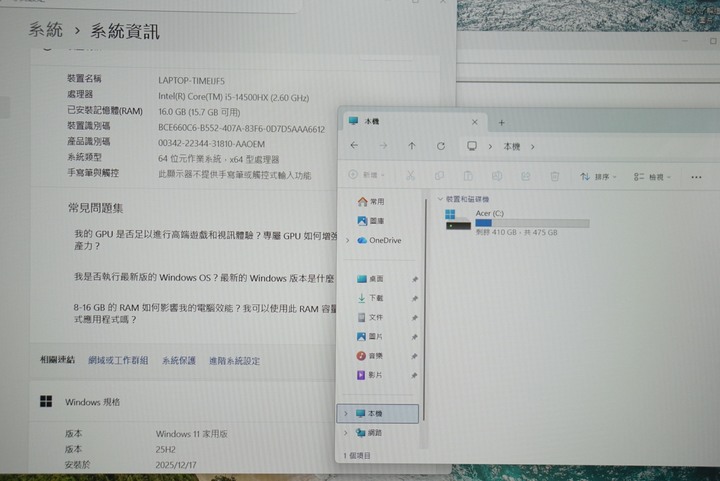Viewport: 720px width, 481px height.
Task: Click the 本機 breadcrumb in address bar
Action: pos(511,146)
